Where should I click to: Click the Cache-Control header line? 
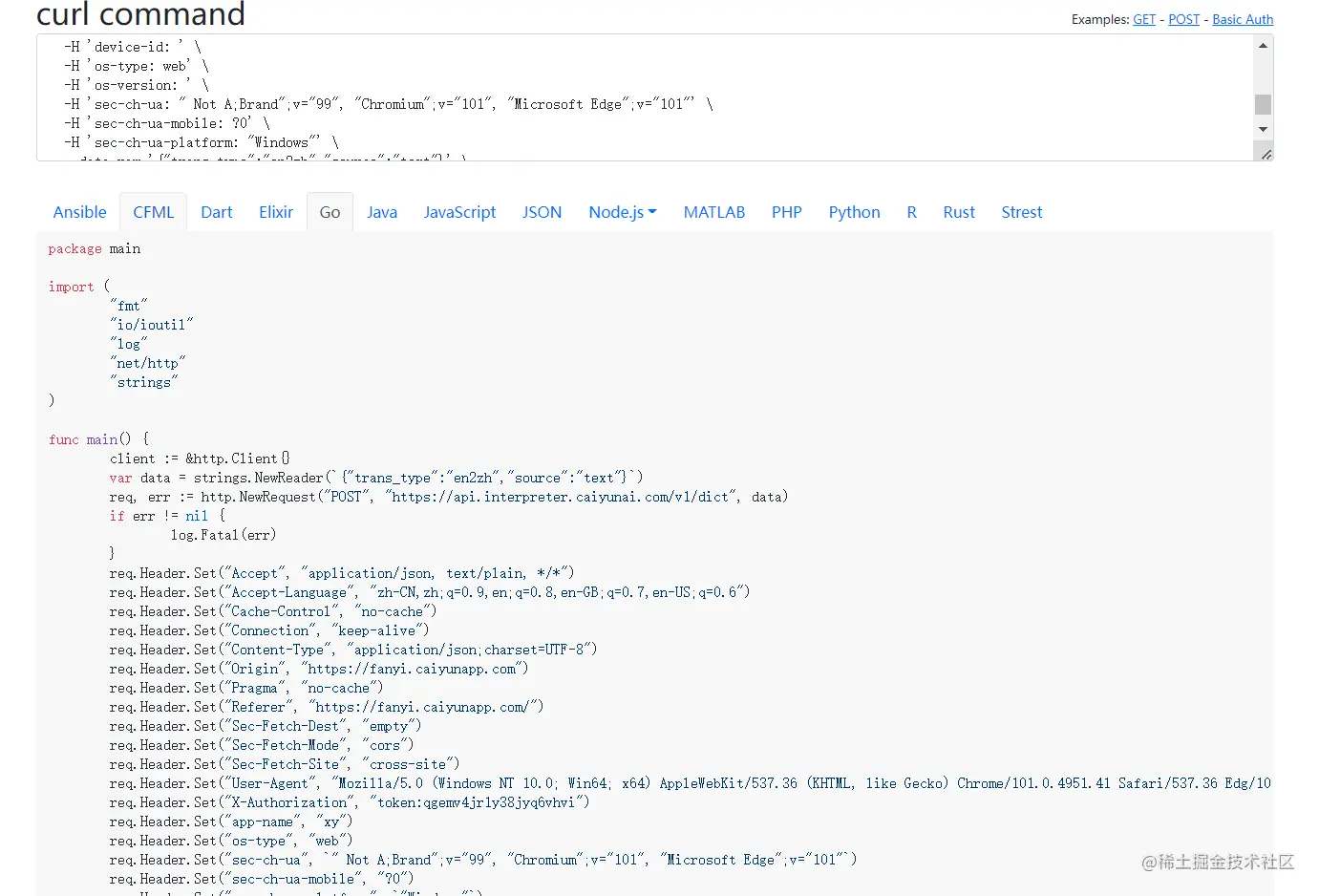click(x=273, y=611)
